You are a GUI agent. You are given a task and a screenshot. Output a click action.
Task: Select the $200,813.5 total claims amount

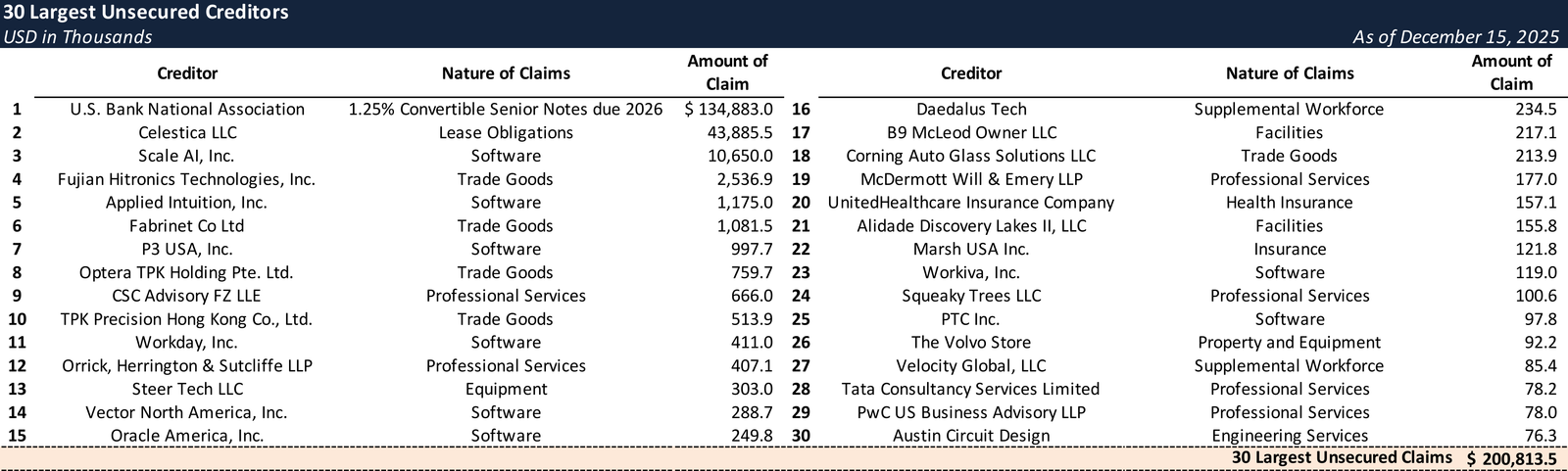1511,459
